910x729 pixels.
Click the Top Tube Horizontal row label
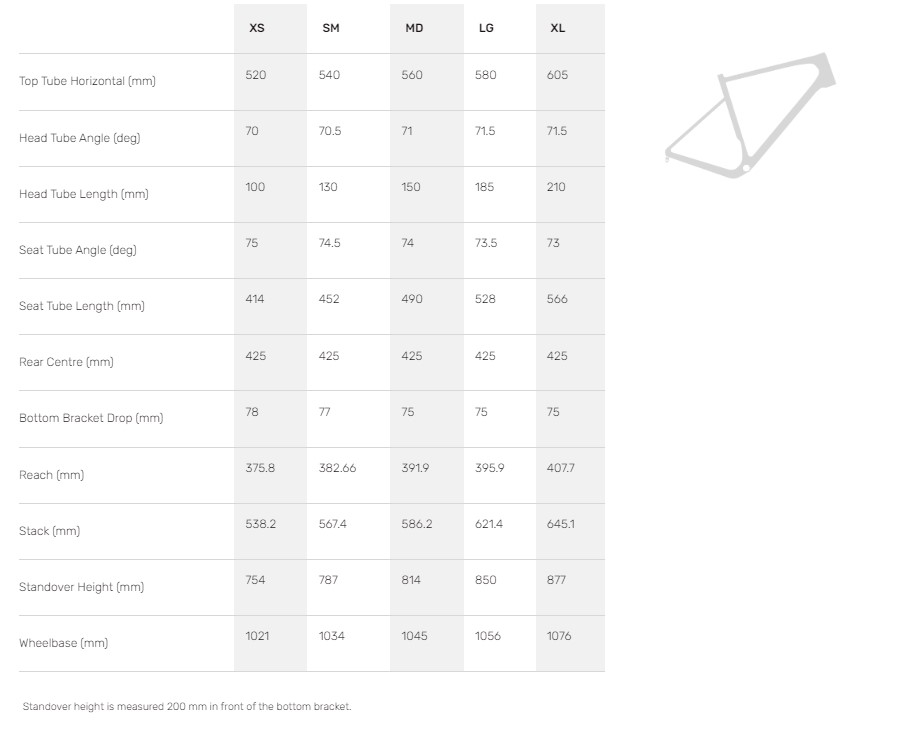[x=87, y=81]
